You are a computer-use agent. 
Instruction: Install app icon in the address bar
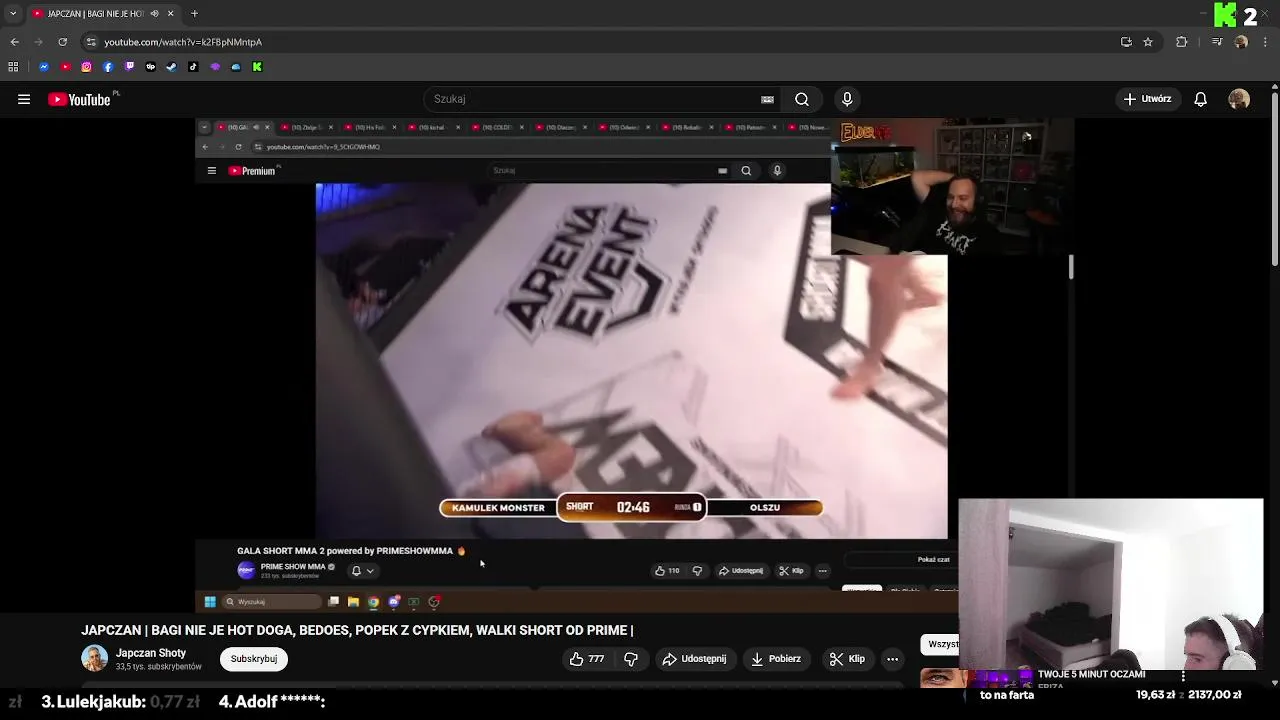tap(1126, 42)
